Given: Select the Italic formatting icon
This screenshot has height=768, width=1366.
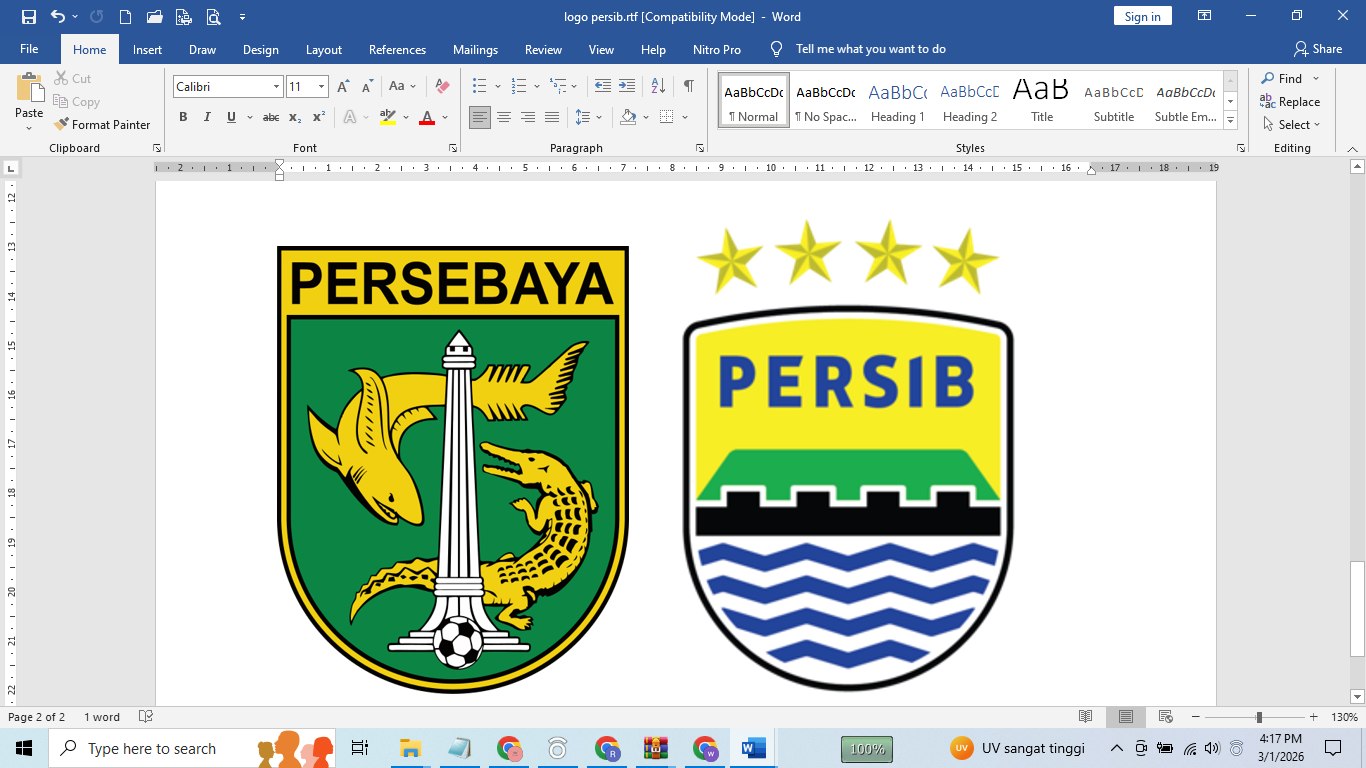Looking at the screenshot, I should 206,117.
